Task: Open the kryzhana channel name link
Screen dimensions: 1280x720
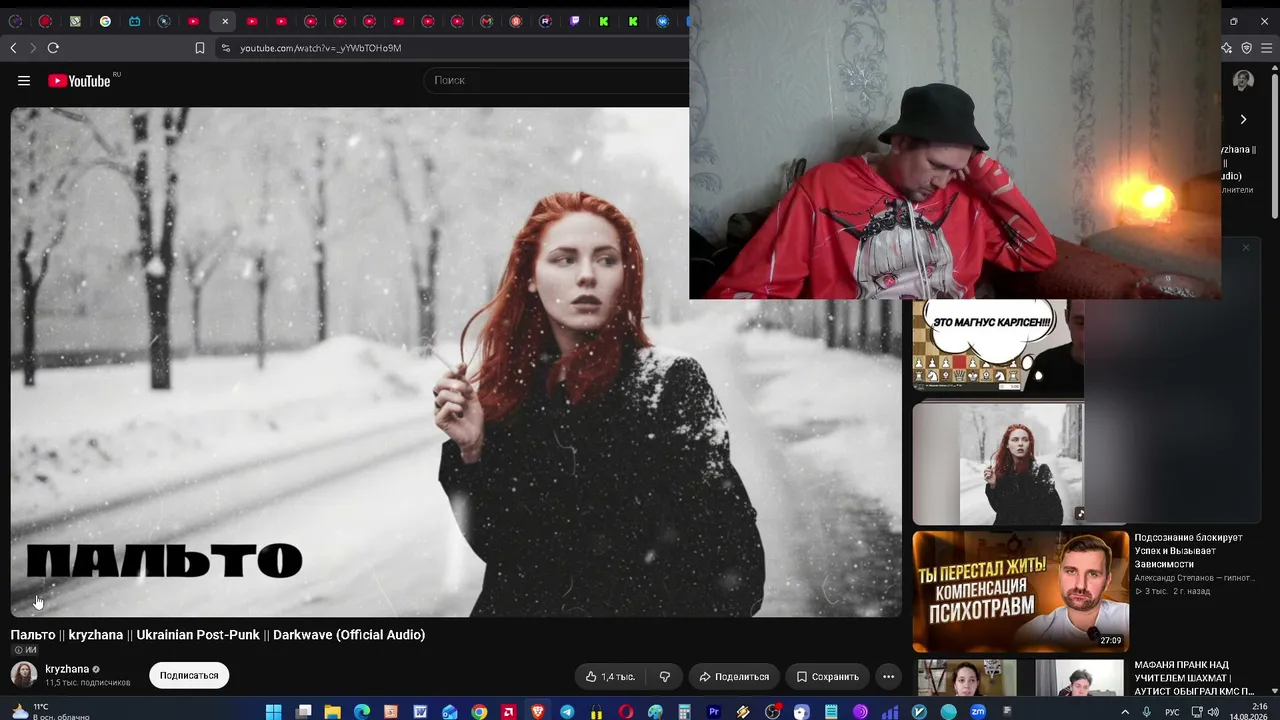Action: pos(67,669)
